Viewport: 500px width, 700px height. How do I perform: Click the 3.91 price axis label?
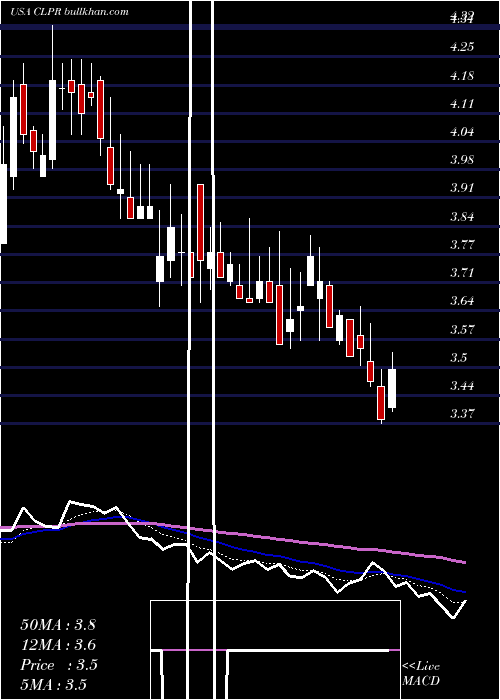pyautogui.click(x=462, y=188)
